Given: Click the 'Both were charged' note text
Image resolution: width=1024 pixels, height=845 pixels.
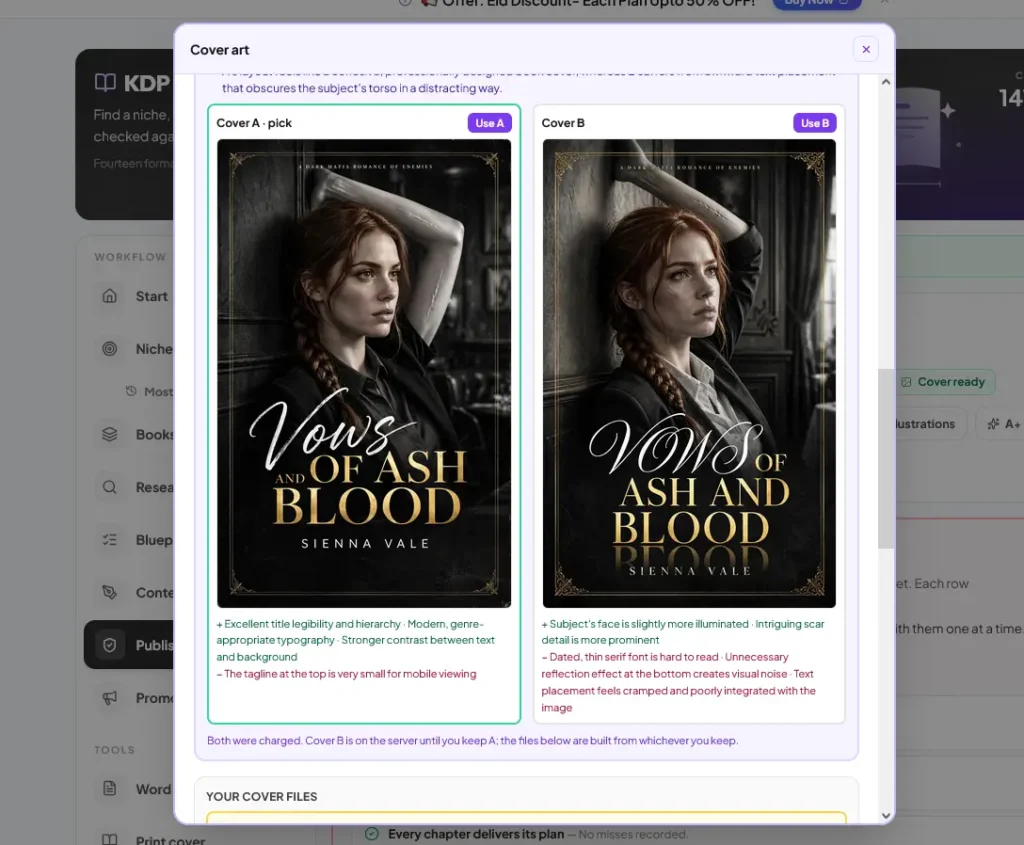Looking at the screenshot, I should coord(473,741).
